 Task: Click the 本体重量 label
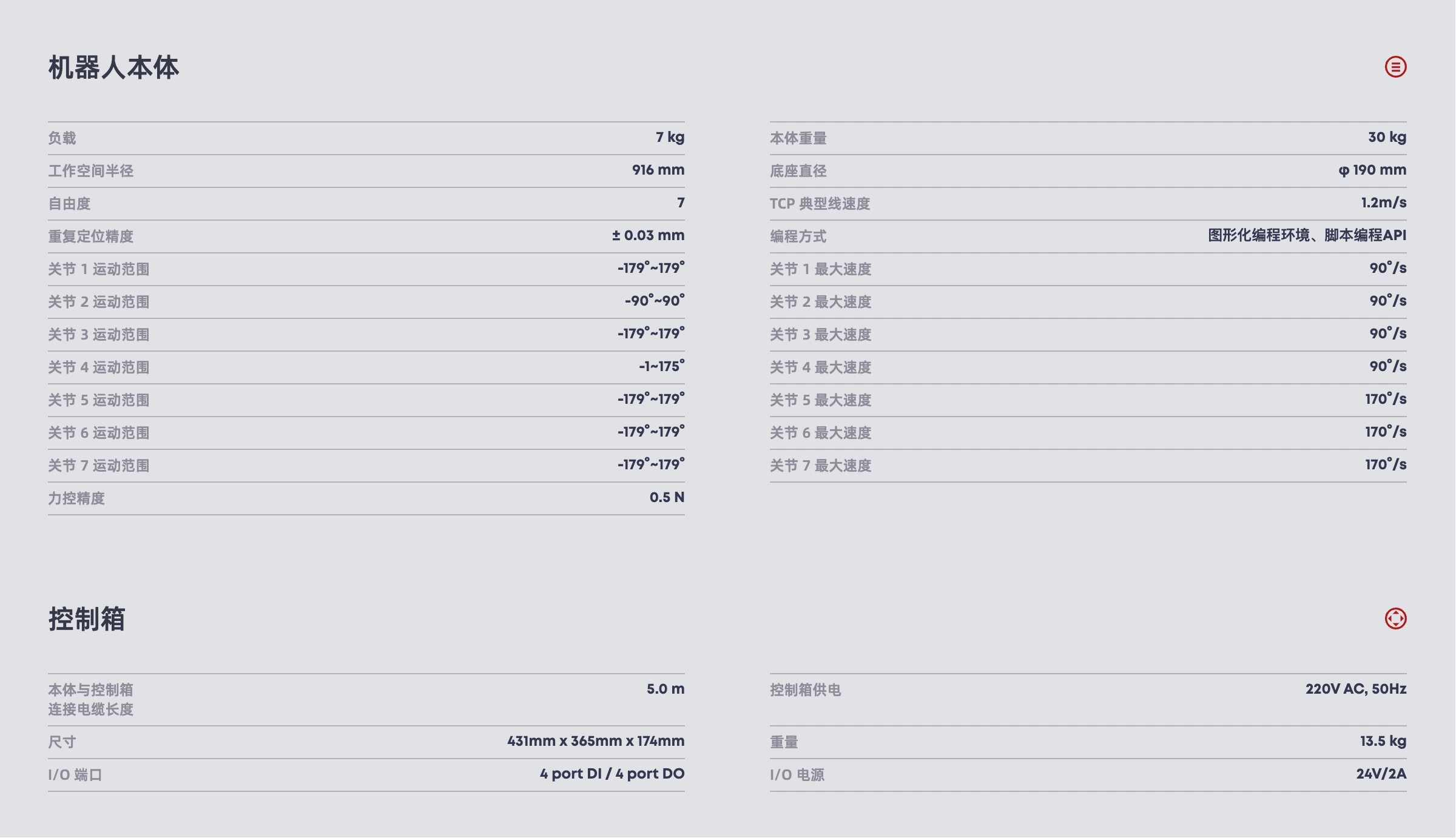[798, 138]
